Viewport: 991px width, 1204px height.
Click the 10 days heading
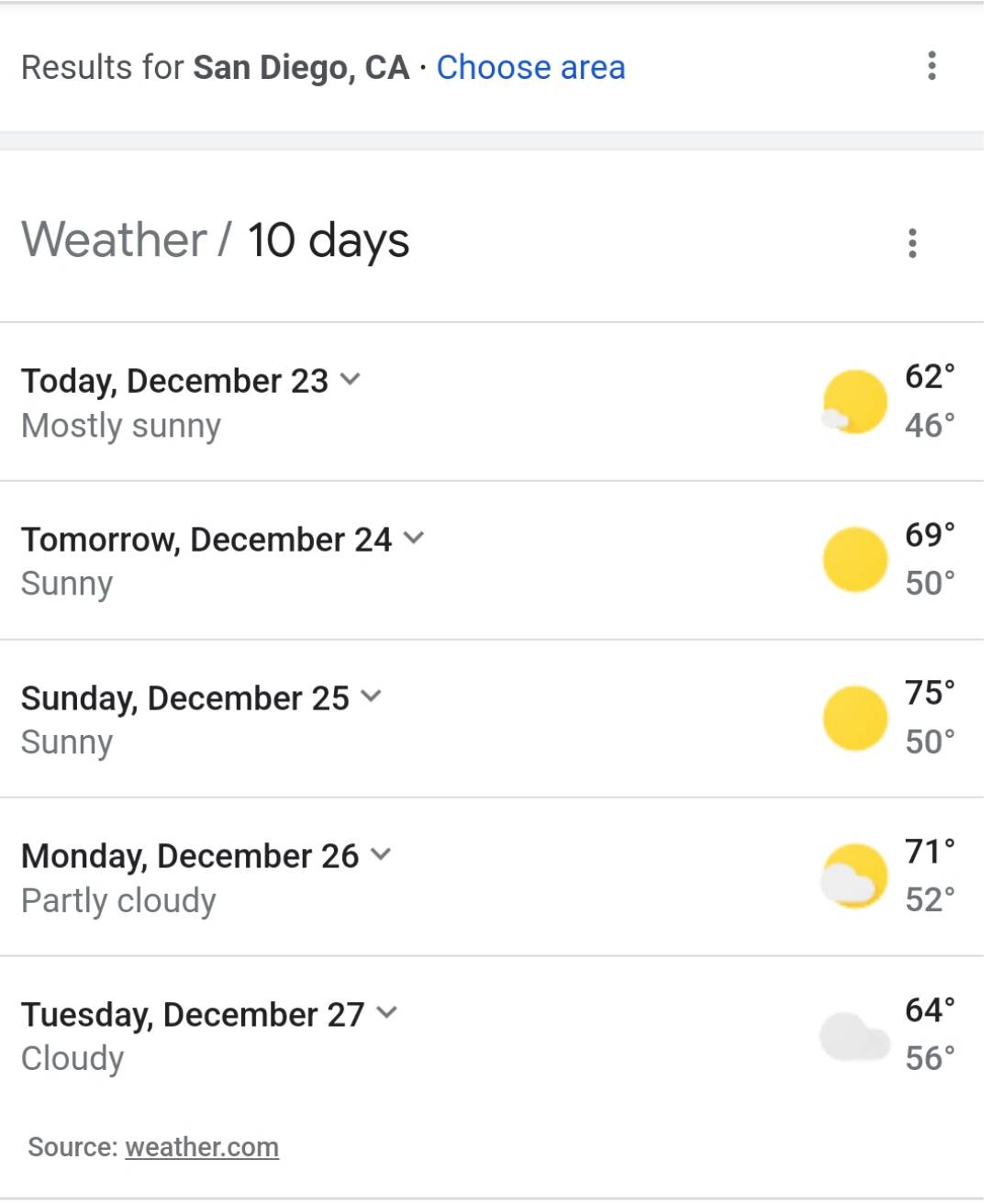click(x=328, y=242)
